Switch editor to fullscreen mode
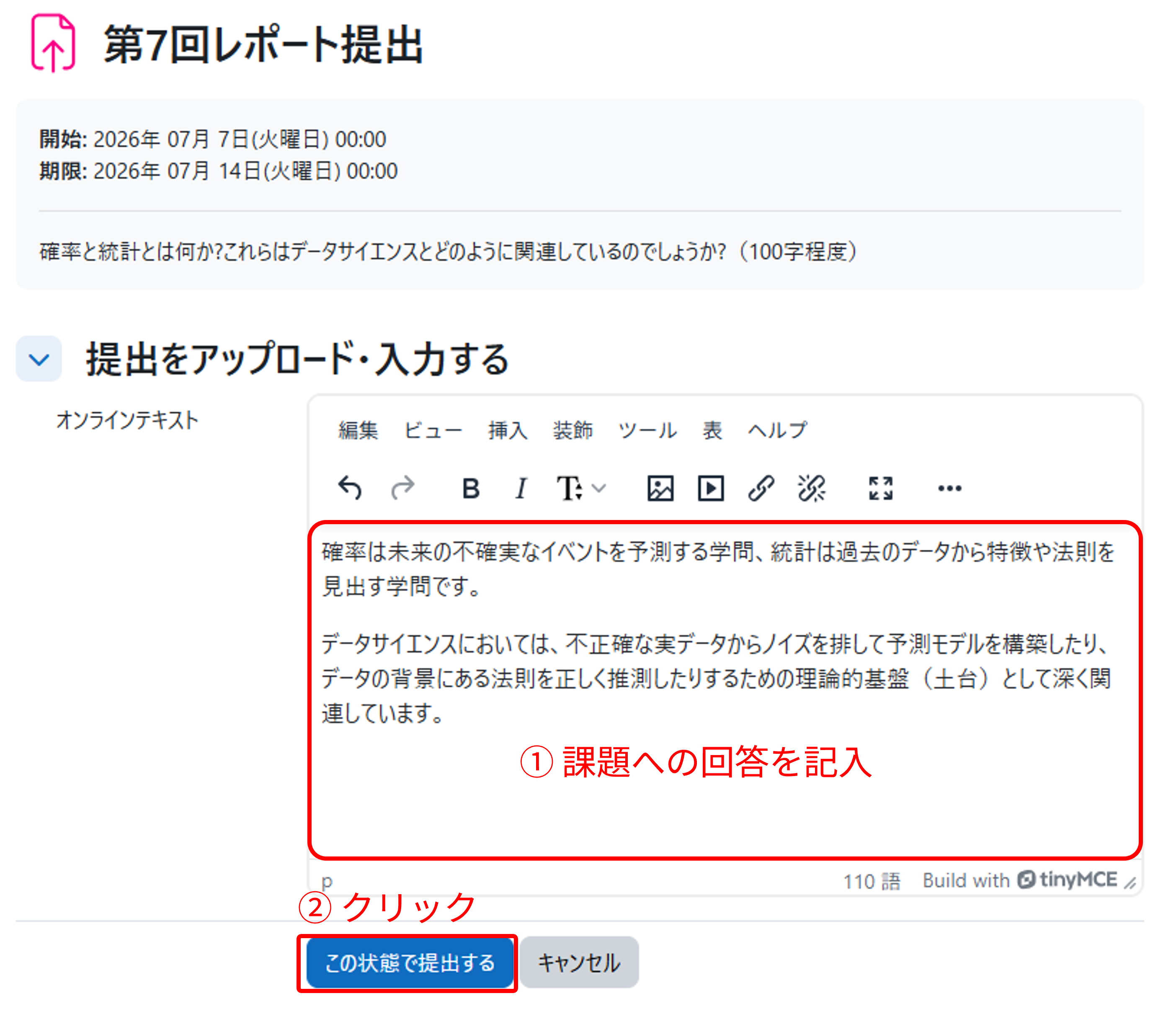 coord(880,488)
